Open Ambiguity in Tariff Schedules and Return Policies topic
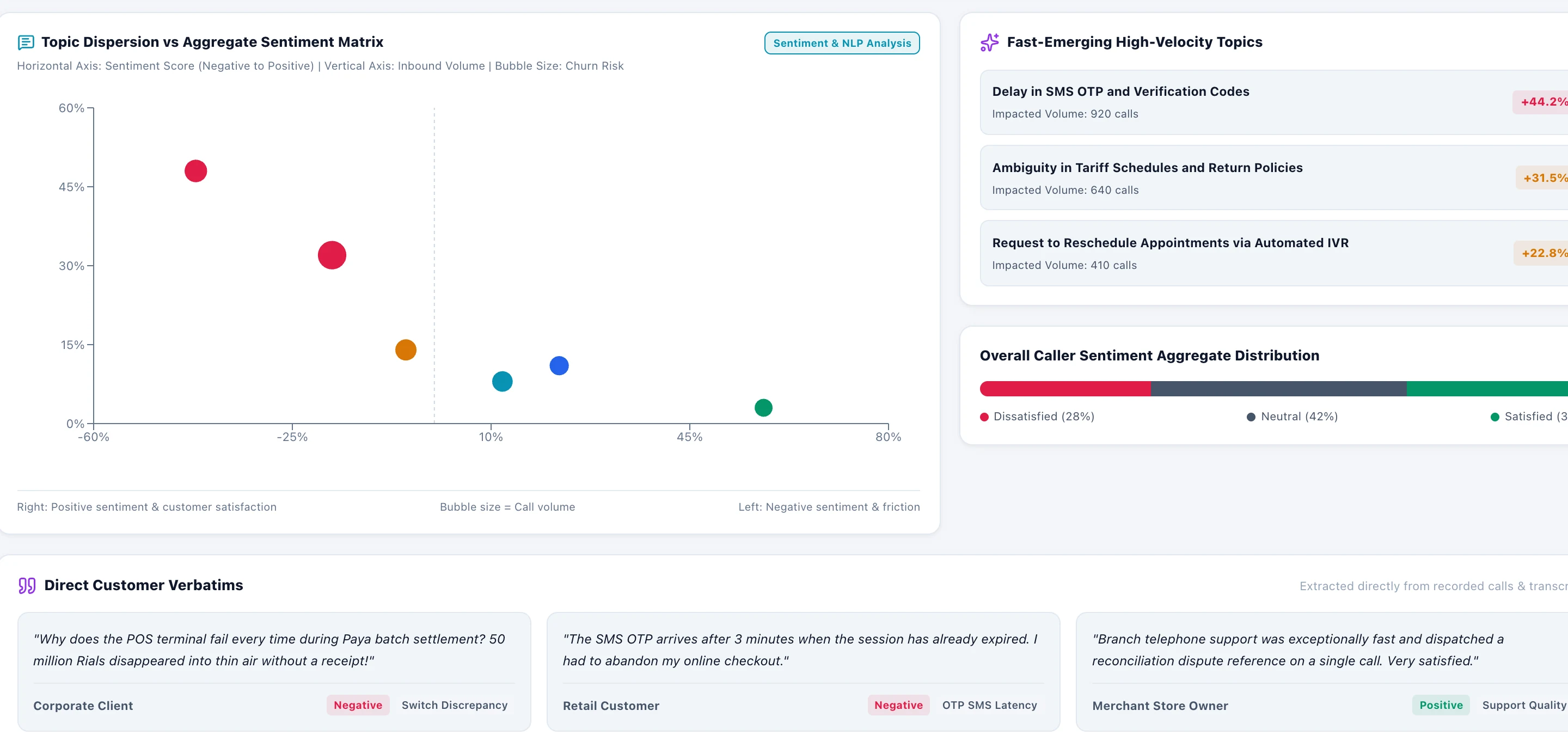The width and height of the screenshot is (1568, 735). [1274, 177]
